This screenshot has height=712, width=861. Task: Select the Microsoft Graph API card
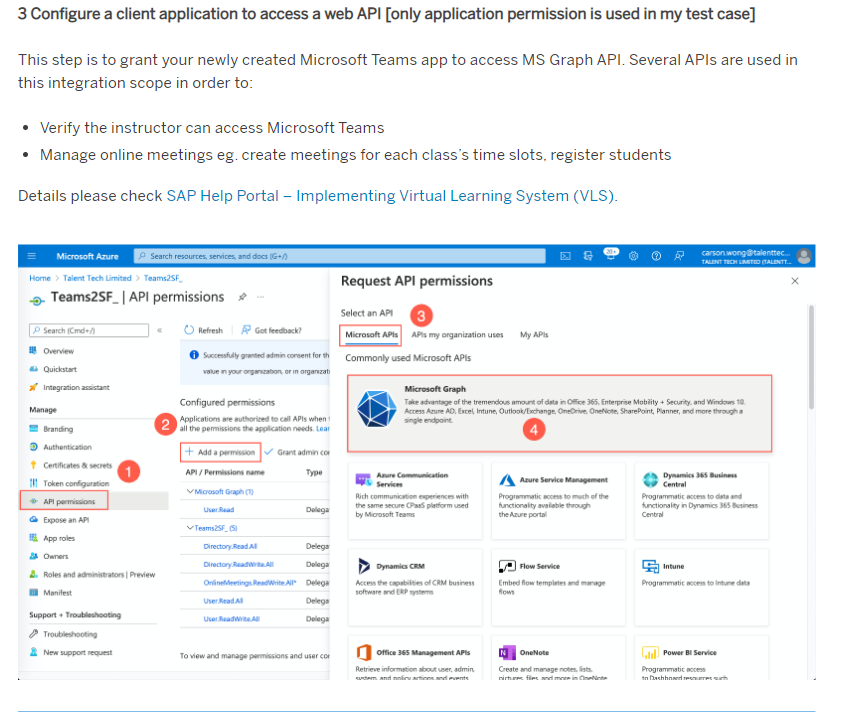pos(560,413)
